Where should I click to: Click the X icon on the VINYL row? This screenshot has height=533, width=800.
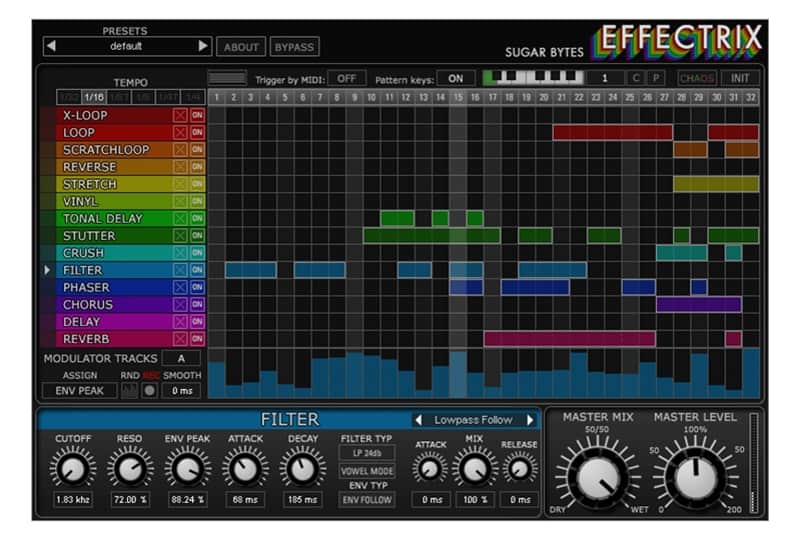pos(180,201)
